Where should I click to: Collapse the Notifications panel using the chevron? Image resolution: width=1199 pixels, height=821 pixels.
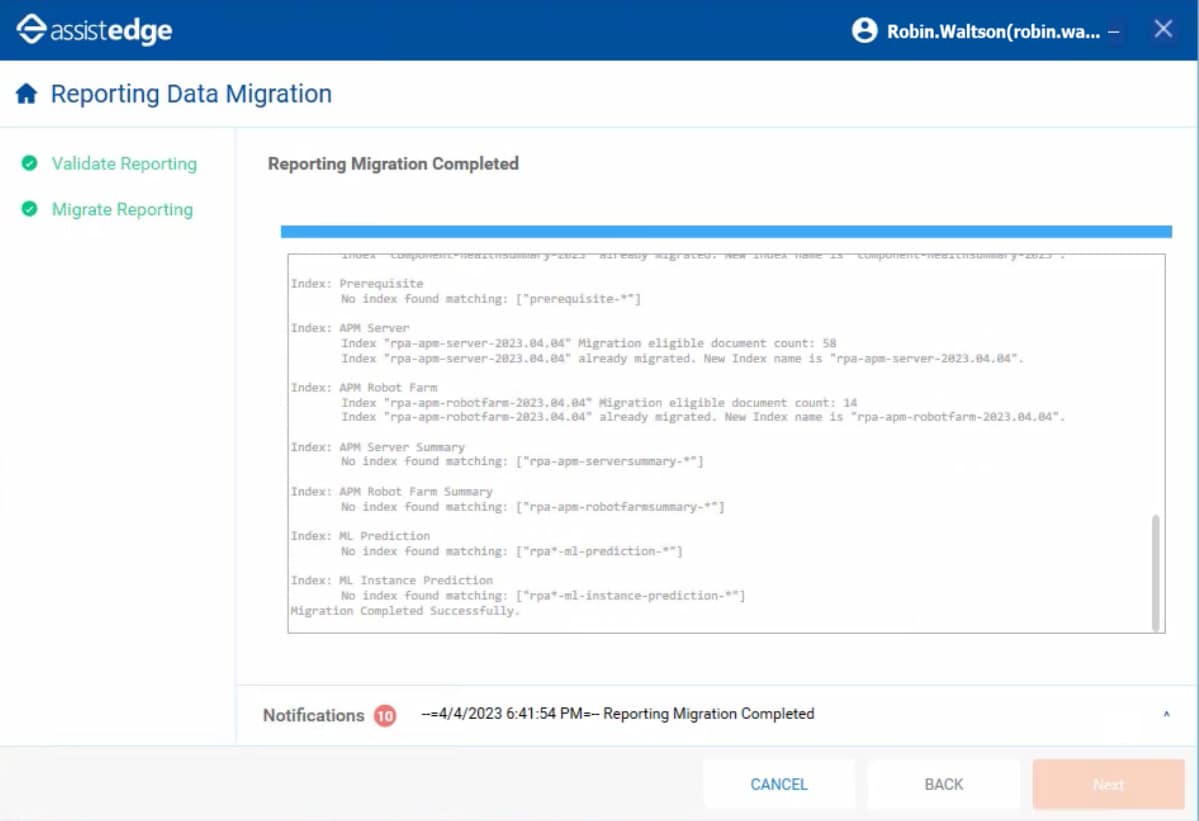[x=1164, y=715]
